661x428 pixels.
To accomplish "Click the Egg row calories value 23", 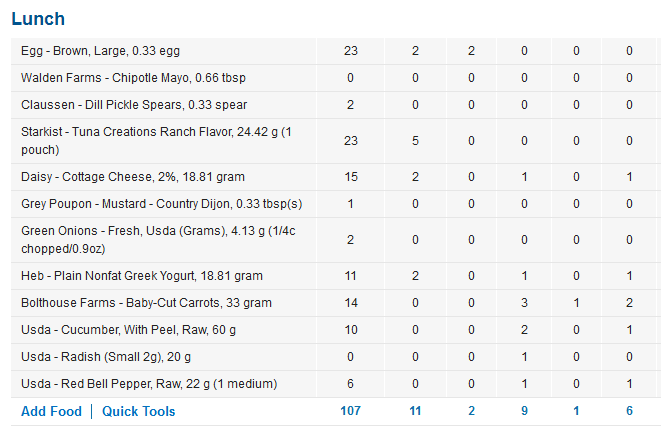I will click(350, 51).
